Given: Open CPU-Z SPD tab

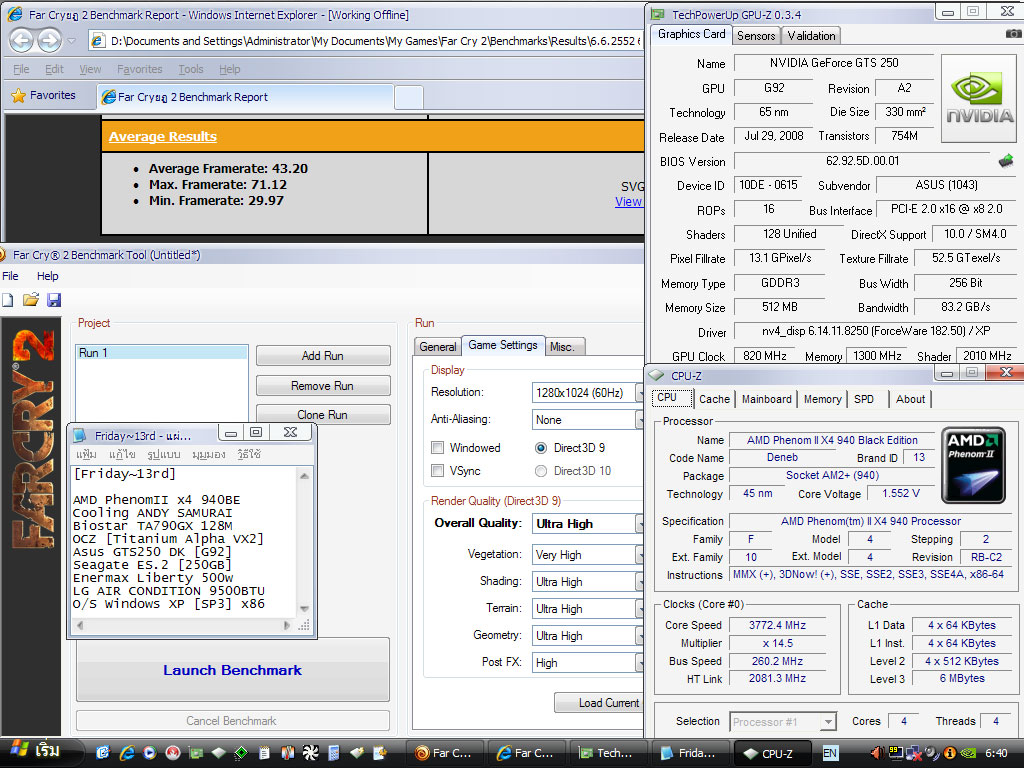Looking at the screenshot, I should 863,399.
